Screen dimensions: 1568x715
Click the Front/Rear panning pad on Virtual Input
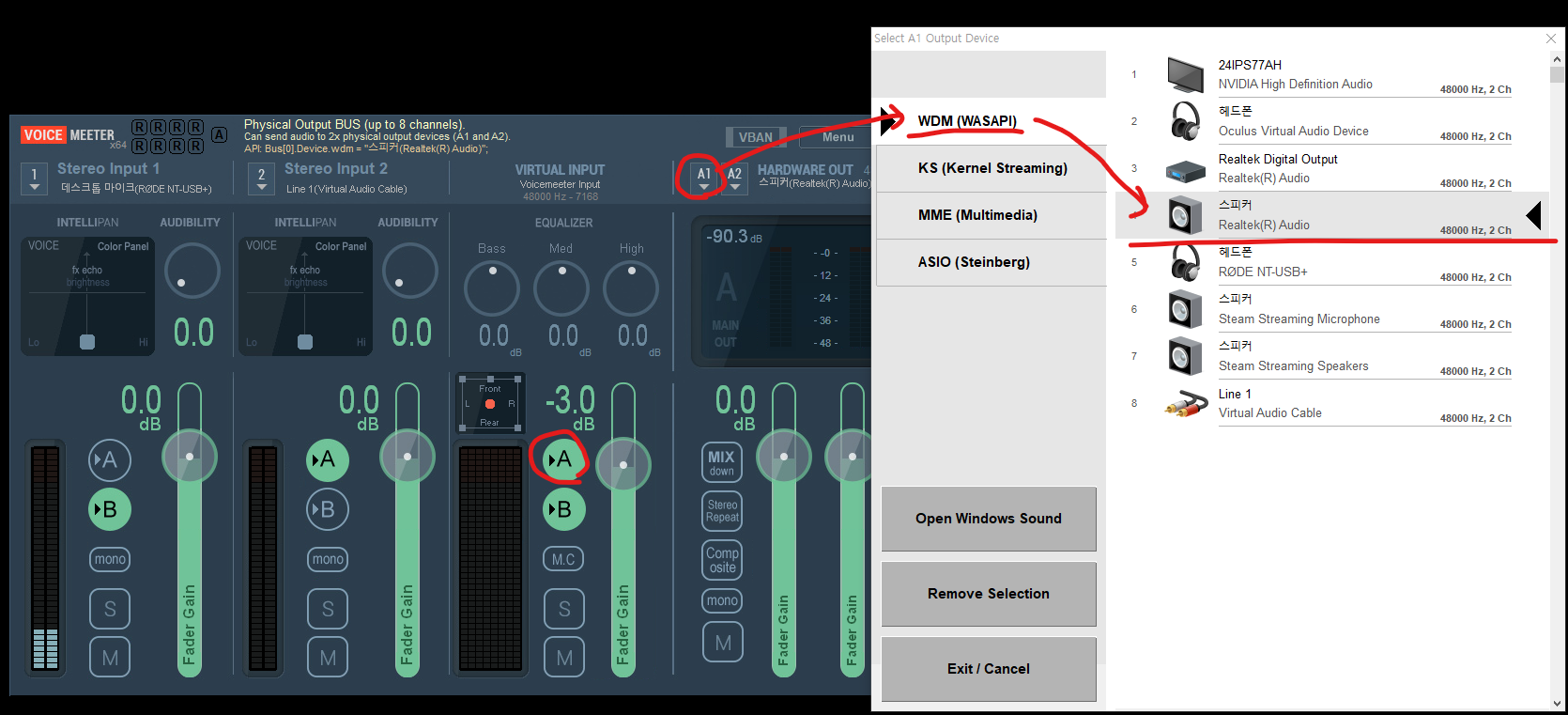490,404
